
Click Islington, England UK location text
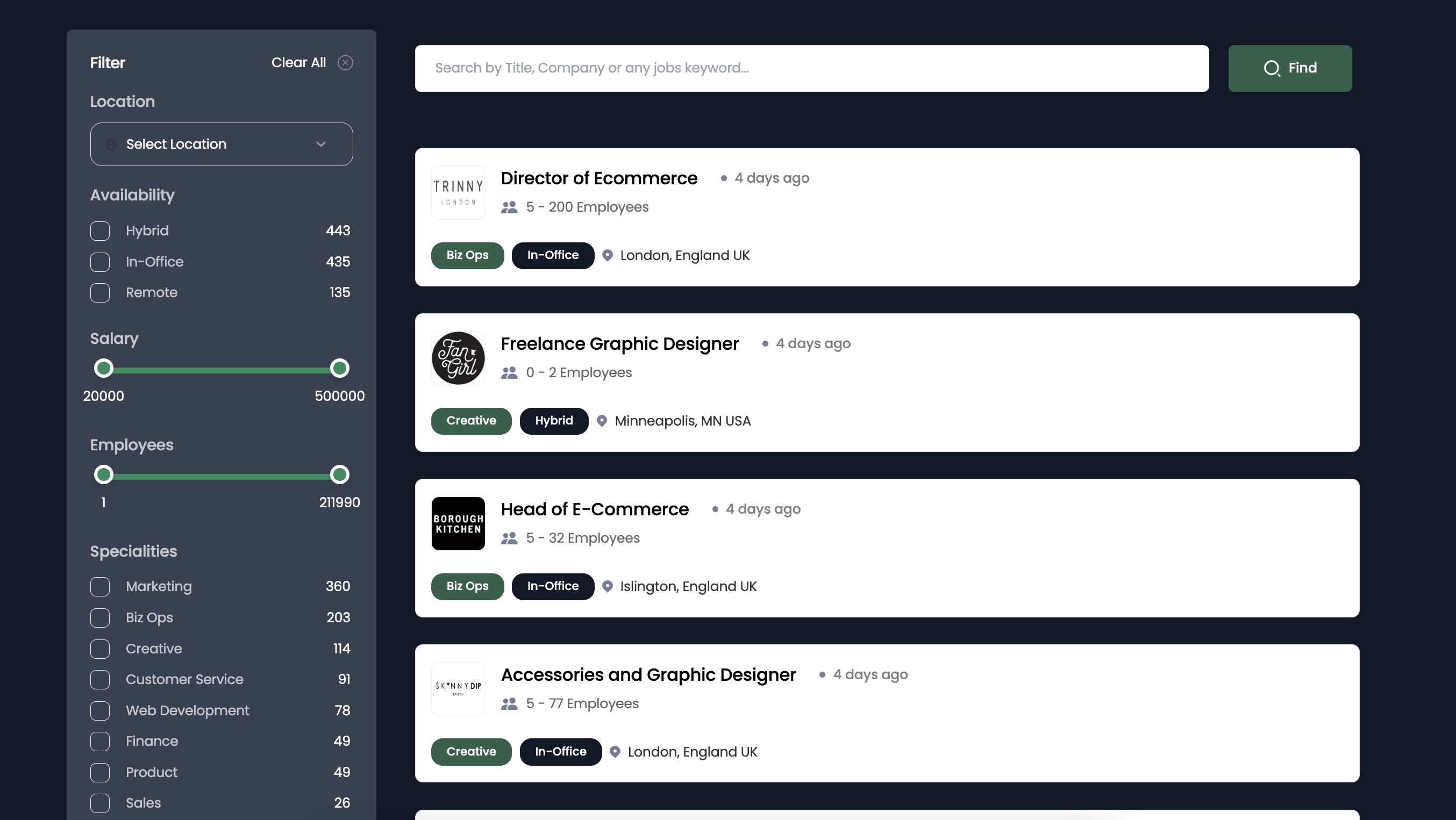tap(688, 587)
